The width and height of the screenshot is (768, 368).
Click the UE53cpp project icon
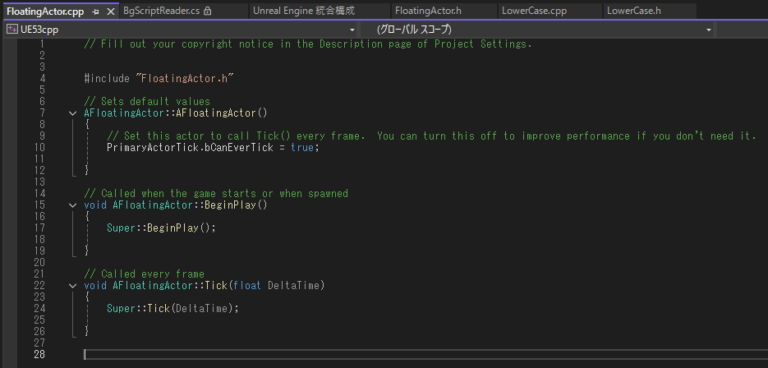tap(9, 30)
